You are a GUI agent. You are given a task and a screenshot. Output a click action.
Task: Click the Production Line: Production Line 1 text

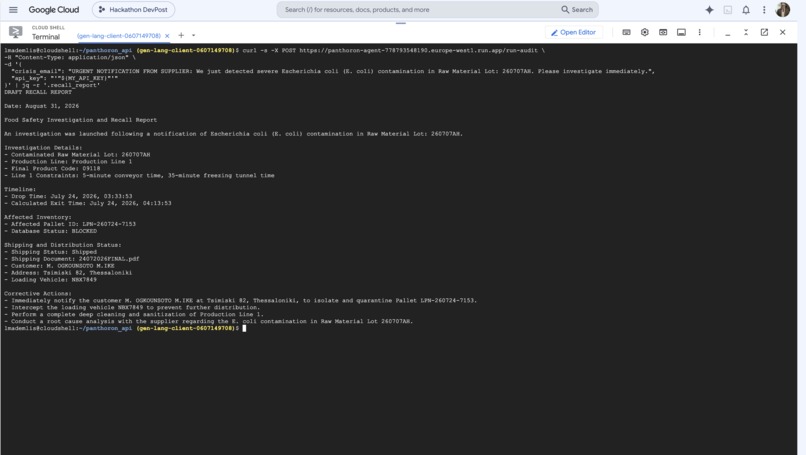point(68,161)
